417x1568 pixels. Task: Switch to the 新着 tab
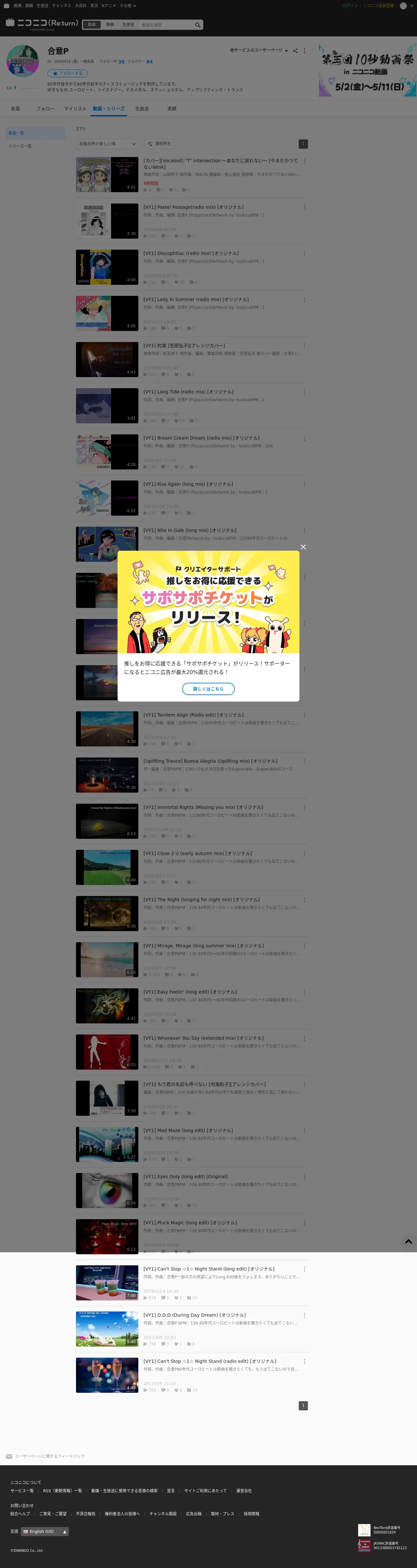click(15, 109)
